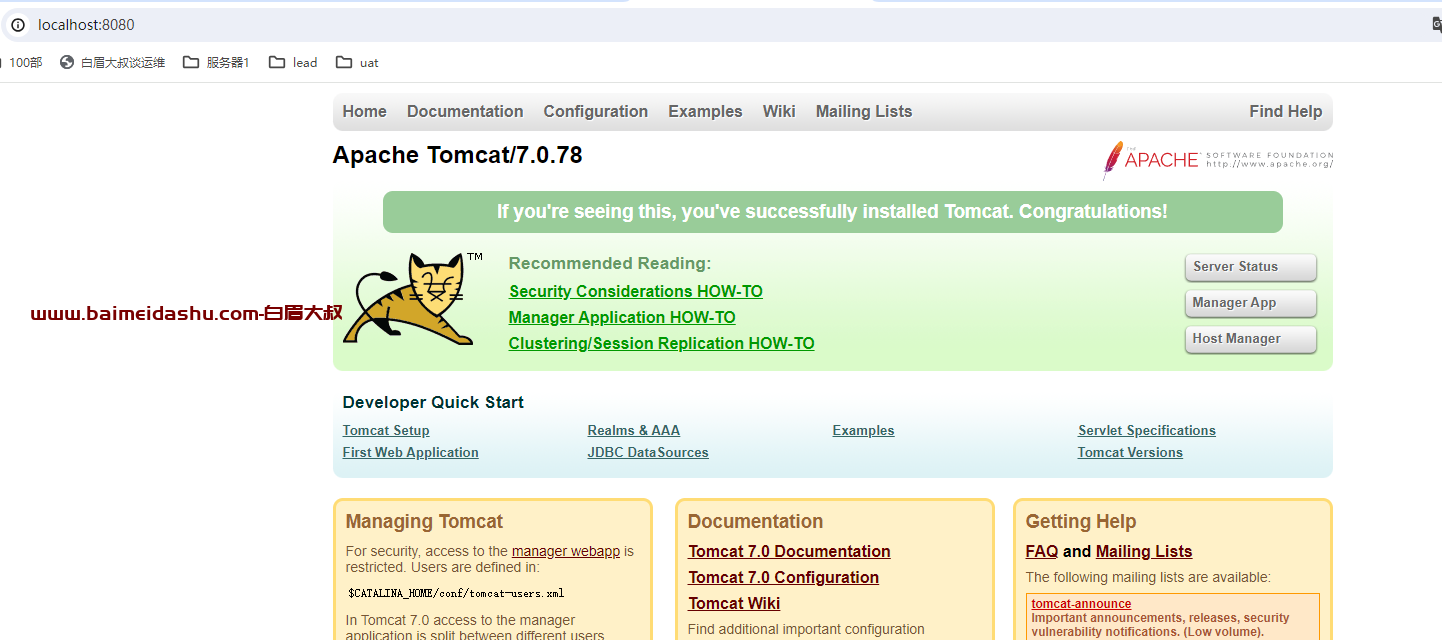Click the Apache Software Foundation logo
The width and height of the screenshot is (1442, 640).
coord(1217,159)
